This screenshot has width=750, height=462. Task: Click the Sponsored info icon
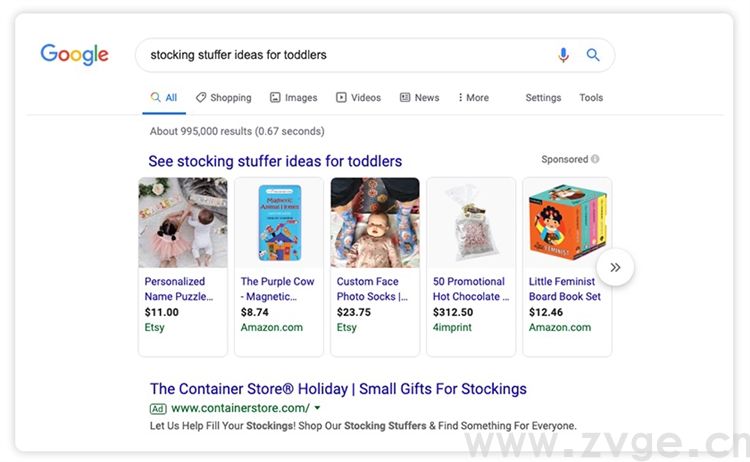(x=595, y=159)
